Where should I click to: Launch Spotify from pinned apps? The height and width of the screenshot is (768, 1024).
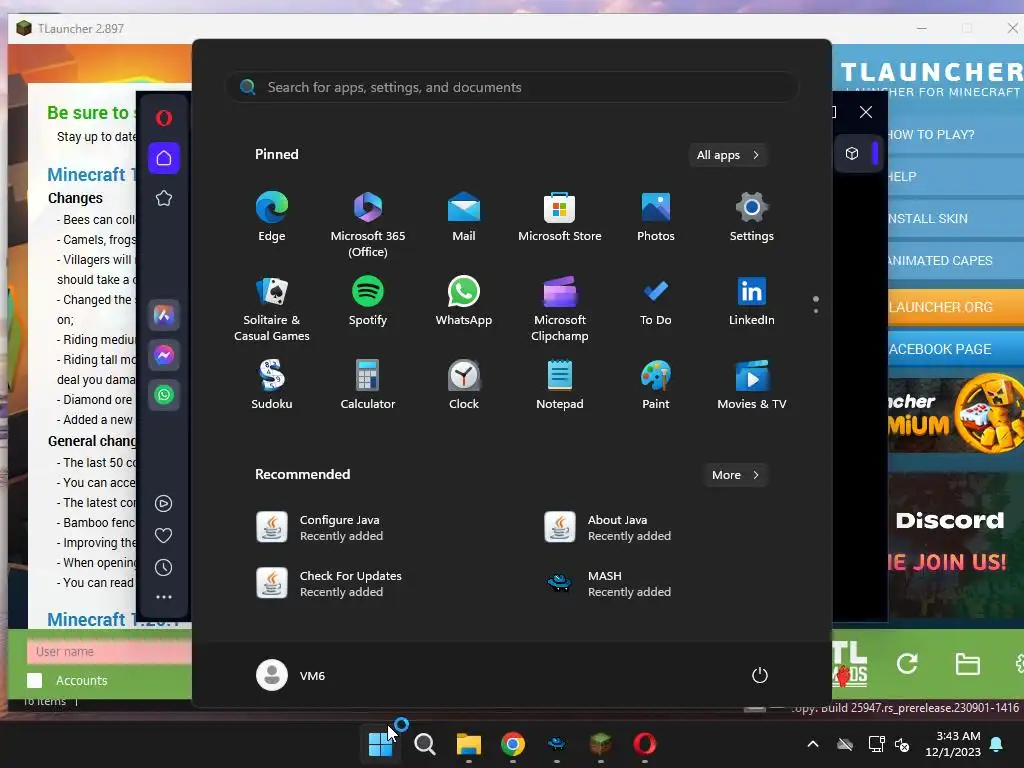[x=368, y=301]
